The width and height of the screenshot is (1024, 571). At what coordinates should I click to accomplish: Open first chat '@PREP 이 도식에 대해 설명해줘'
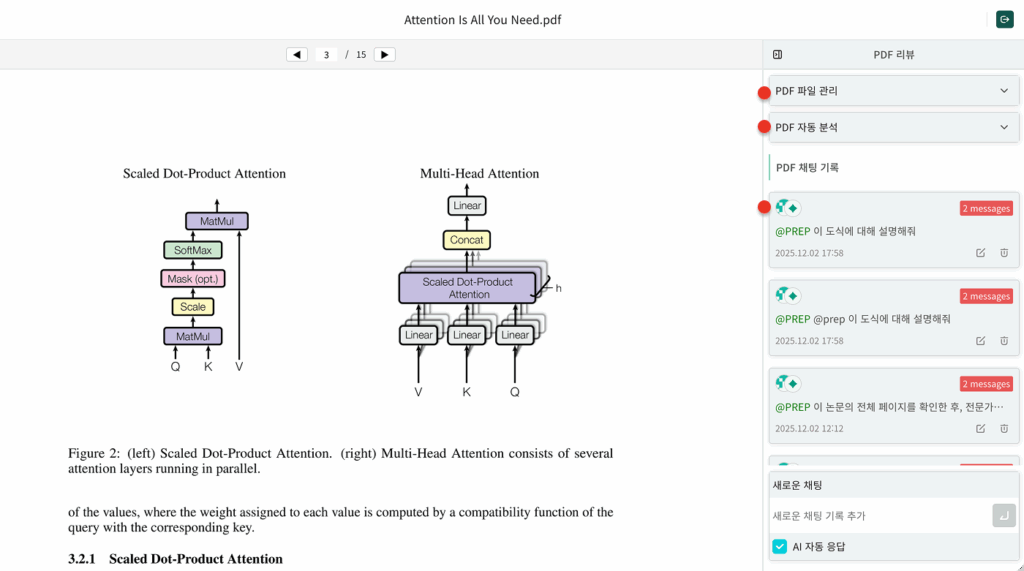(860, 231)
